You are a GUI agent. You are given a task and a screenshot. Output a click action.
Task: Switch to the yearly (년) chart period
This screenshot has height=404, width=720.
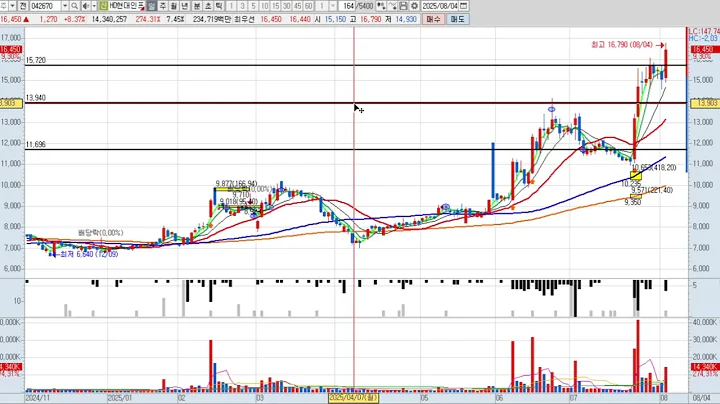coord(185,6)
